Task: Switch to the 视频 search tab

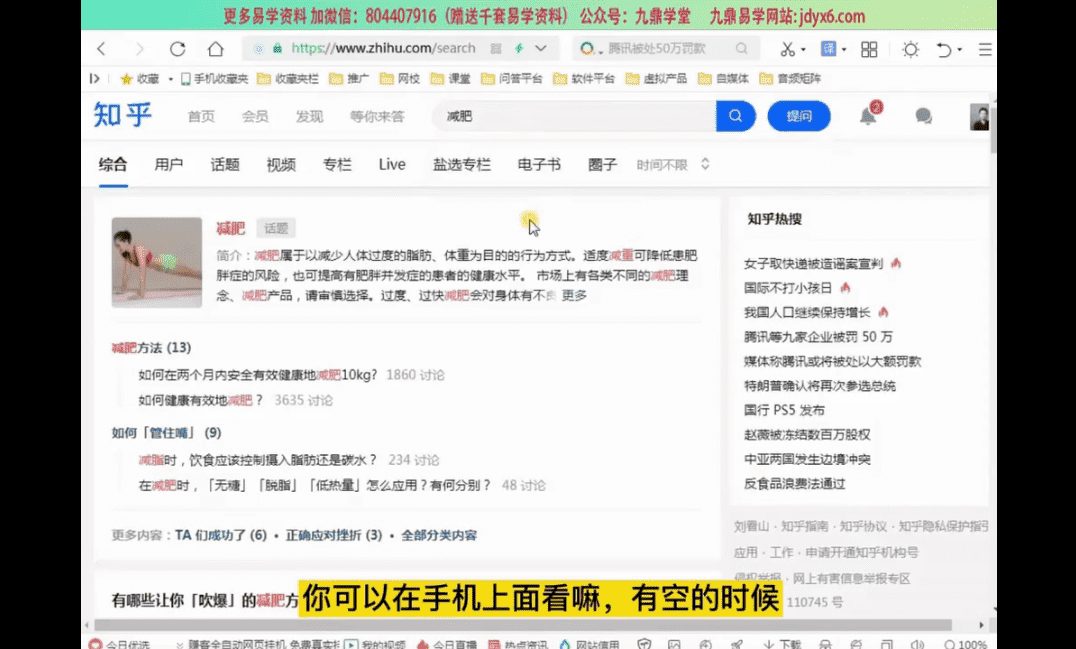Action: point(281,165)
